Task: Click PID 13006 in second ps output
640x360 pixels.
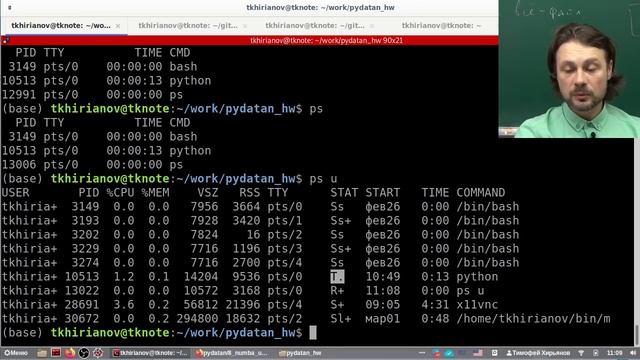Action: coord(19,165)
